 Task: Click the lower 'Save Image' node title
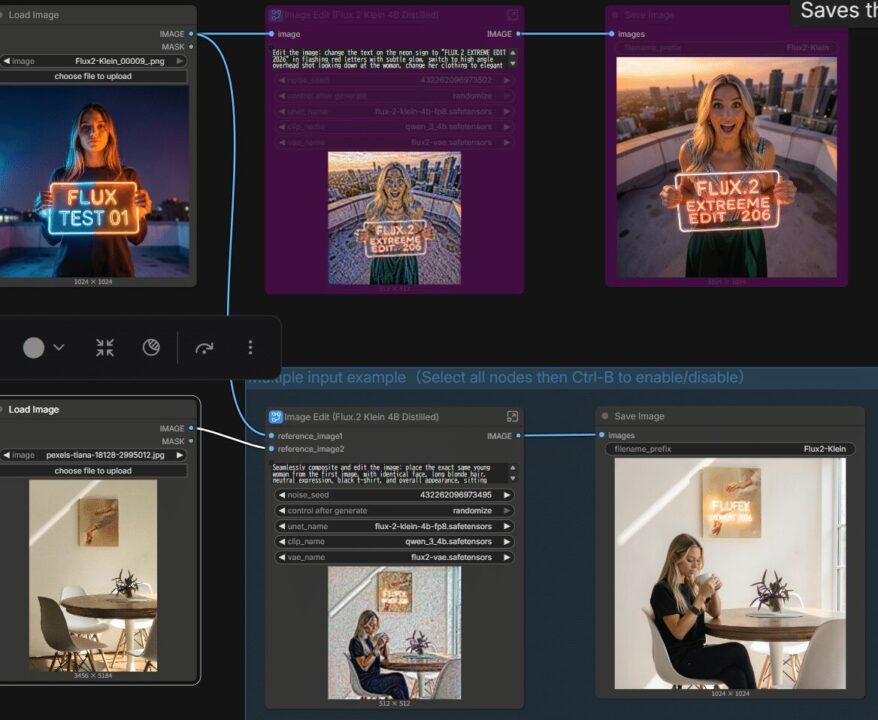639,416
